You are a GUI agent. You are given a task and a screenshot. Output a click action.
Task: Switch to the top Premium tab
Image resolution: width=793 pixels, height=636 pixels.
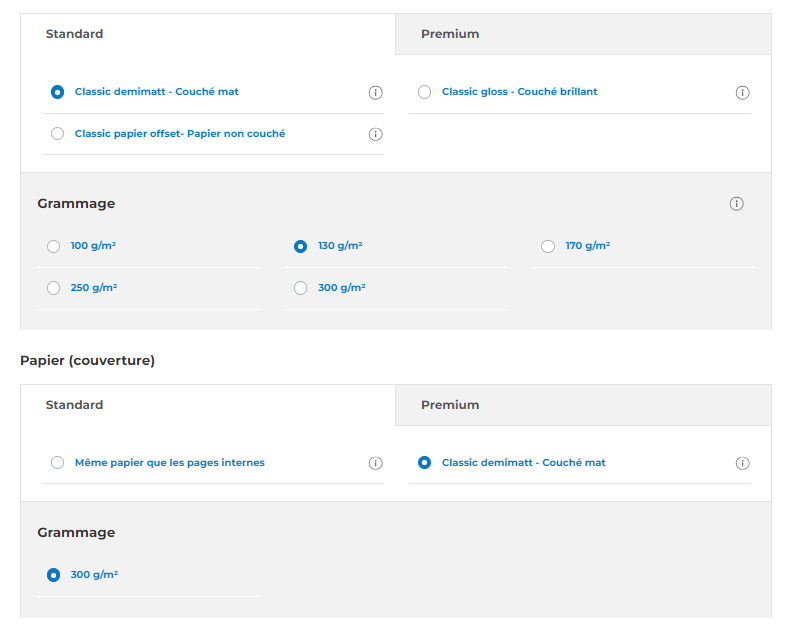(583, 34)
